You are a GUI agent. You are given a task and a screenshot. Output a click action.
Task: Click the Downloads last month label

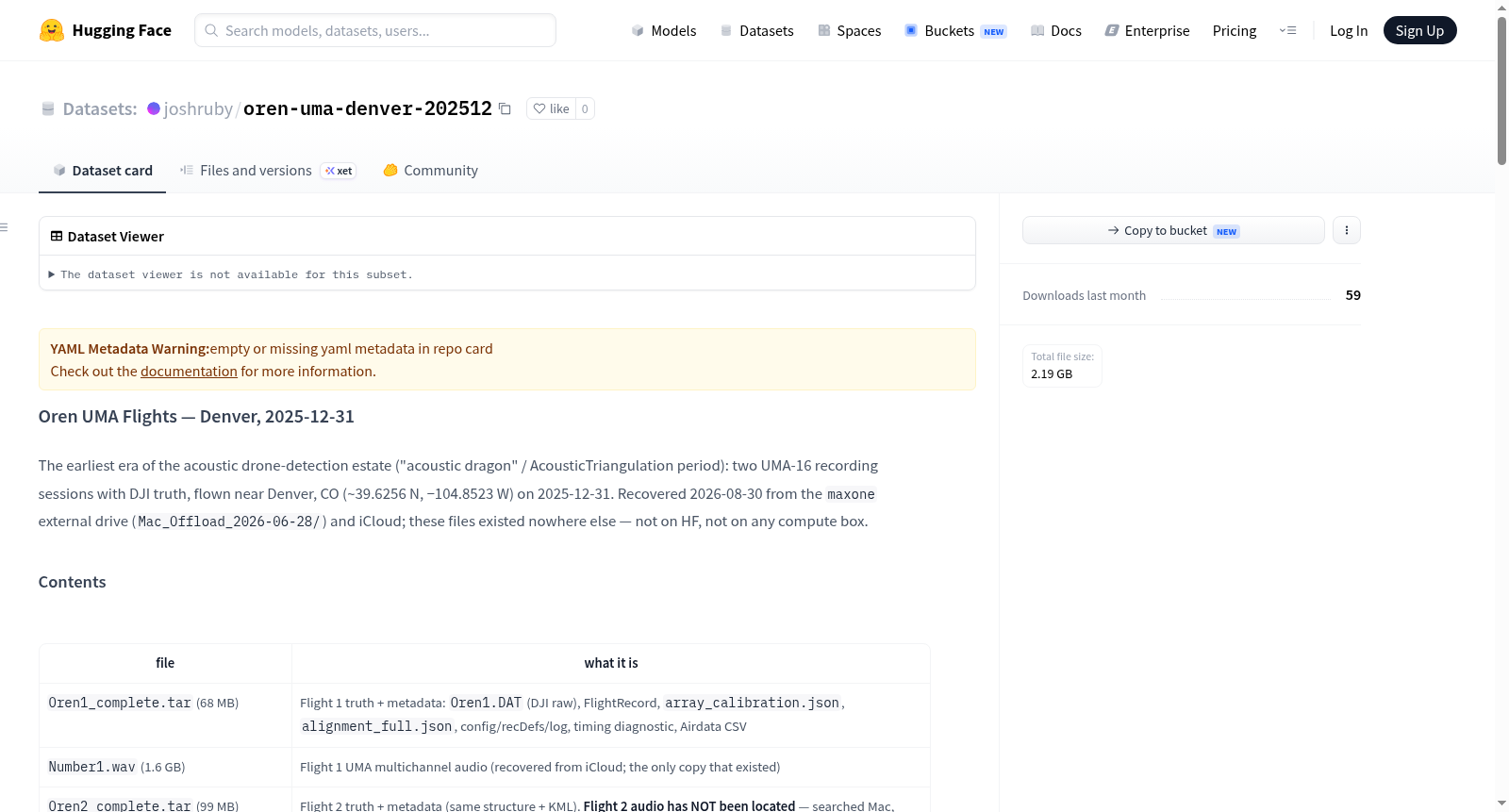tap(1084, 295)
